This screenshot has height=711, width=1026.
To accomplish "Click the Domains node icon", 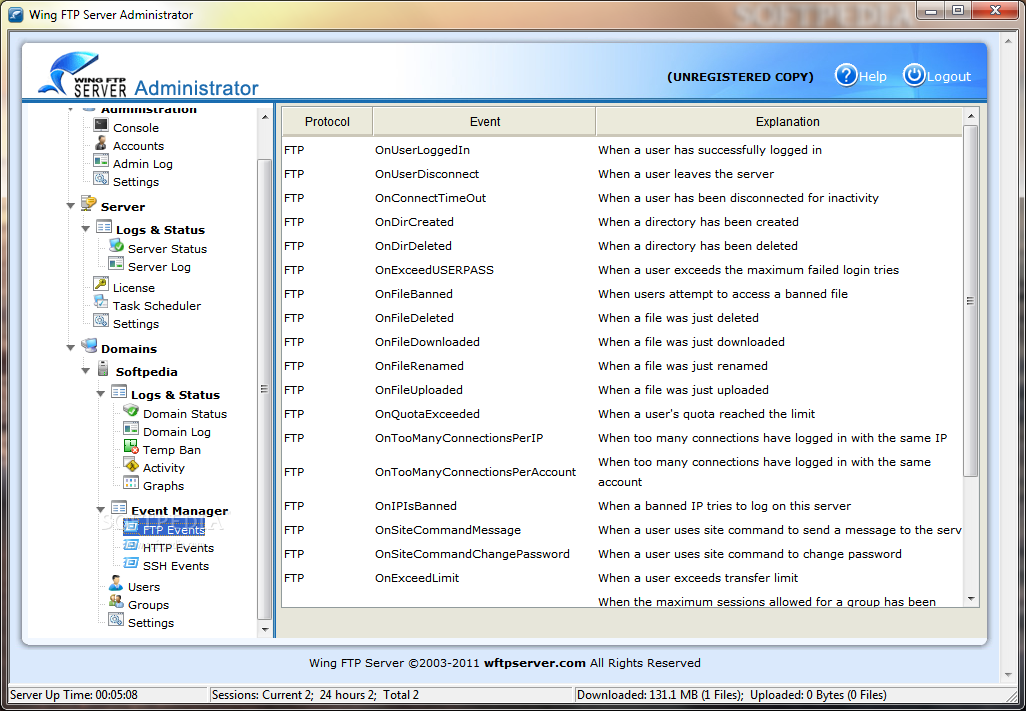I will point(88,346).
